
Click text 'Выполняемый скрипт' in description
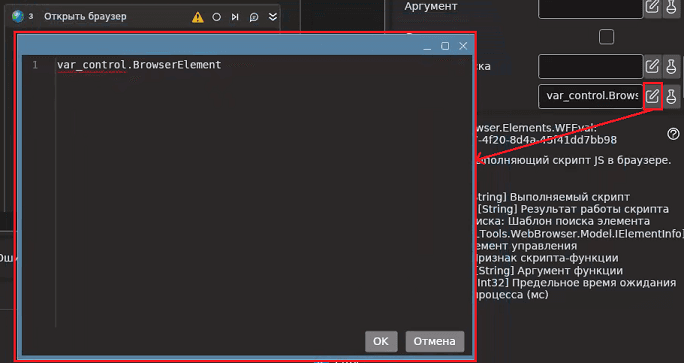570,197
